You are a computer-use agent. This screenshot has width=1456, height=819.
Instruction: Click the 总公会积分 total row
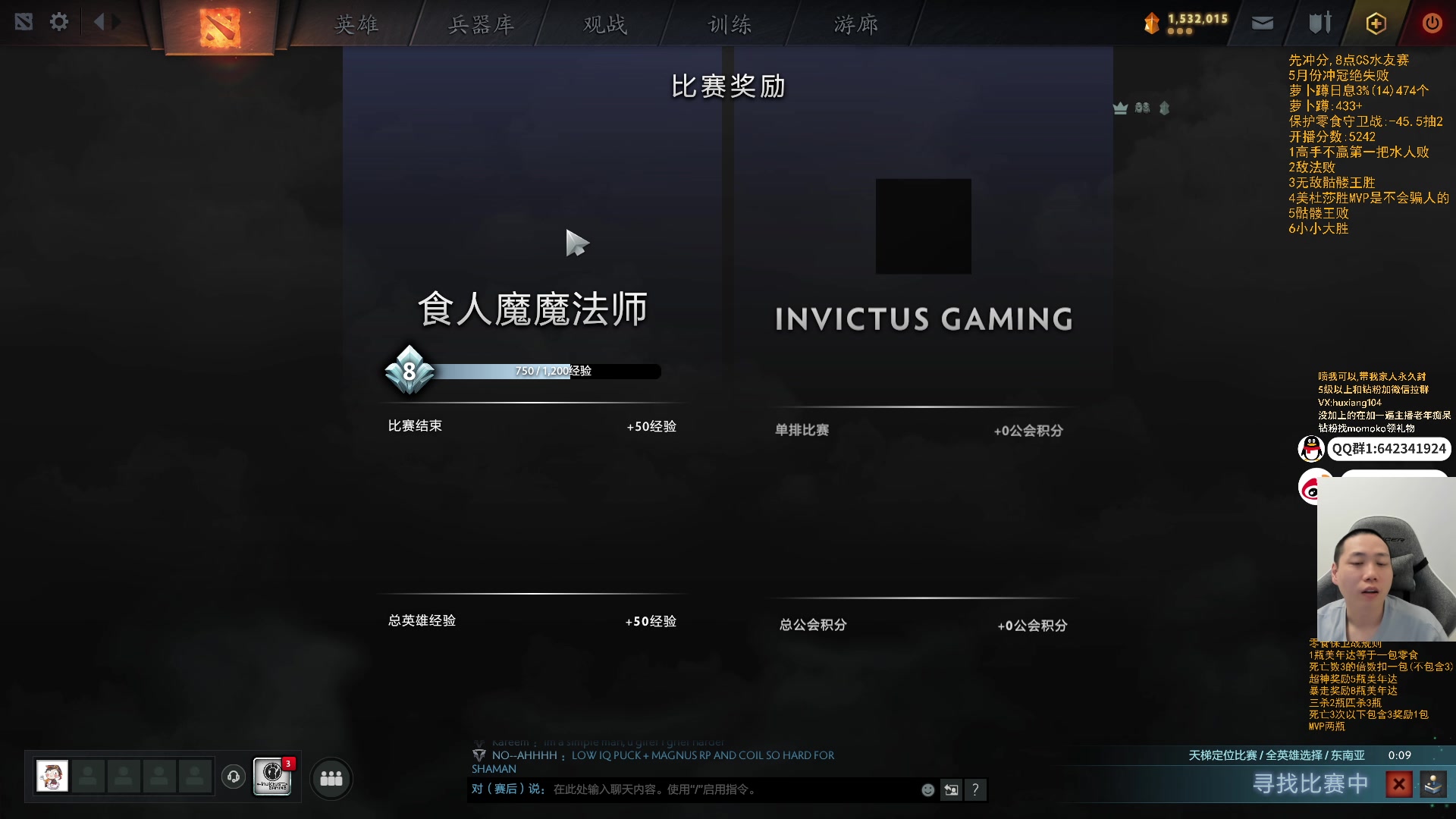(x=923, y=625)
